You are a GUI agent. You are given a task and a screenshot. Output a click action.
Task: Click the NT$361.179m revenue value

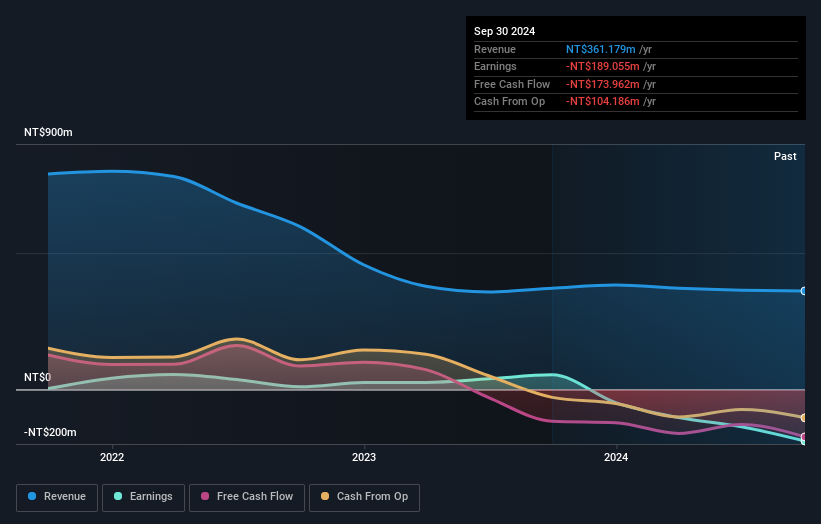click(x=601, y=49)
